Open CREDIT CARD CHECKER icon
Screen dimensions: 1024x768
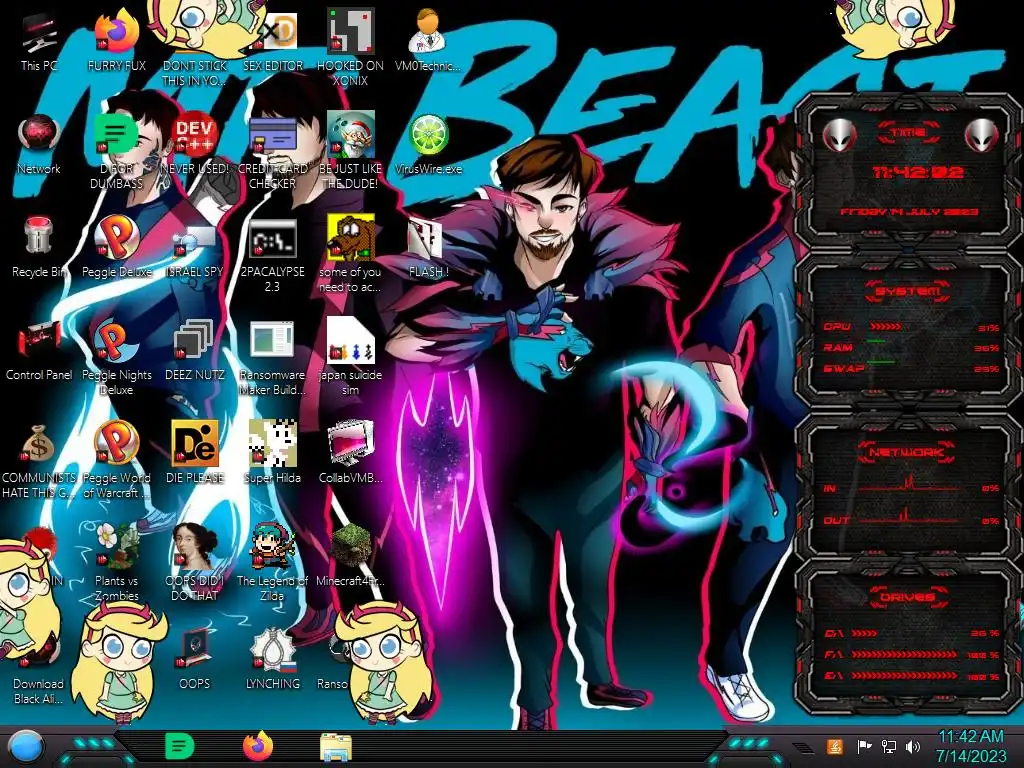(273, 137)
